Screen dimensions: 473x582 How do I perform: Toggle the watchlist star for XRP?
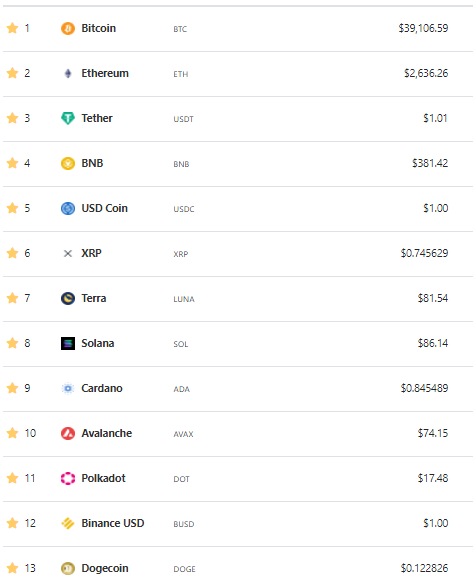12,253
